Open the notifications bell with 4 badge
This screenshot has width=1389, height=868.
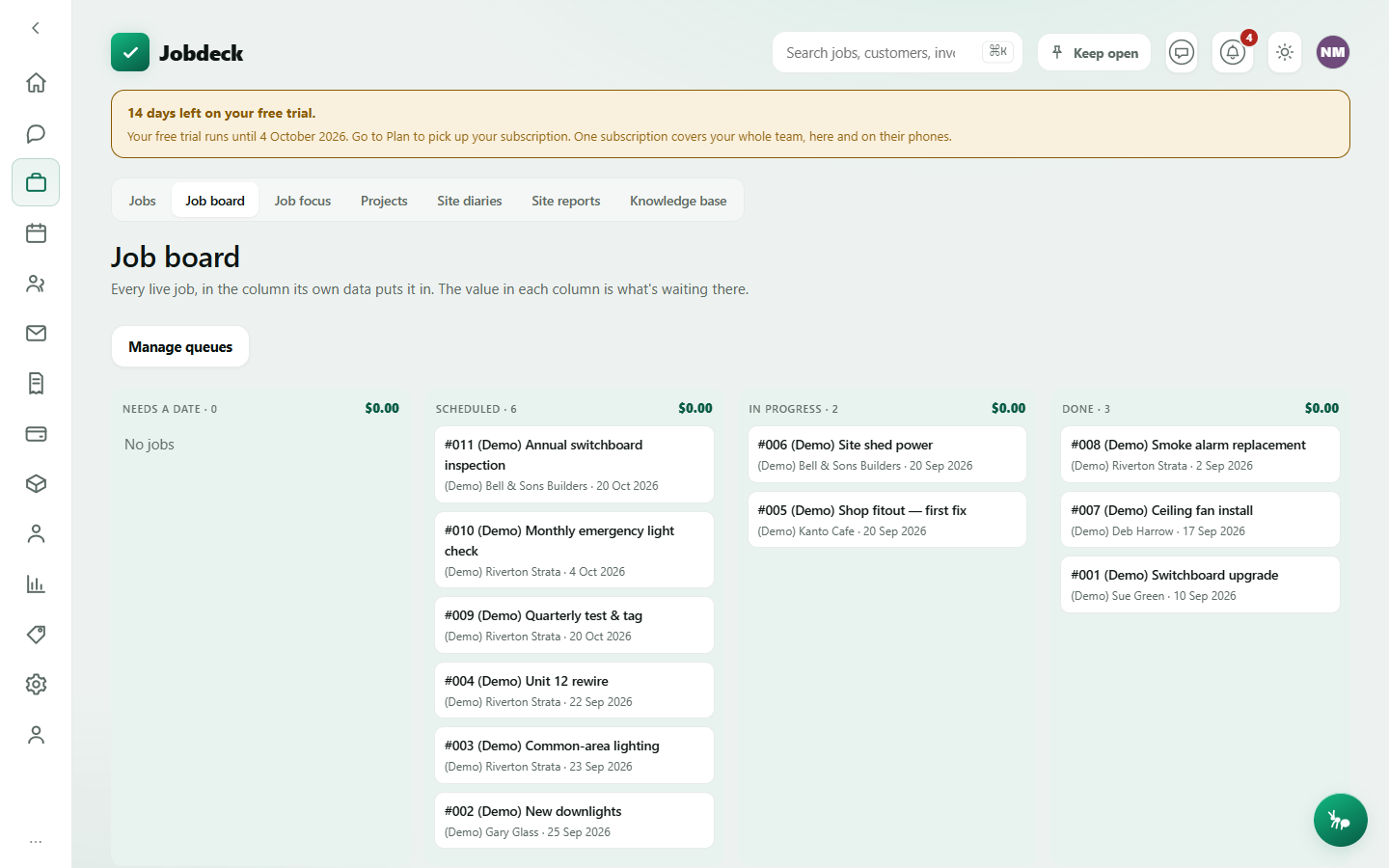click(x=1233, y=52)
